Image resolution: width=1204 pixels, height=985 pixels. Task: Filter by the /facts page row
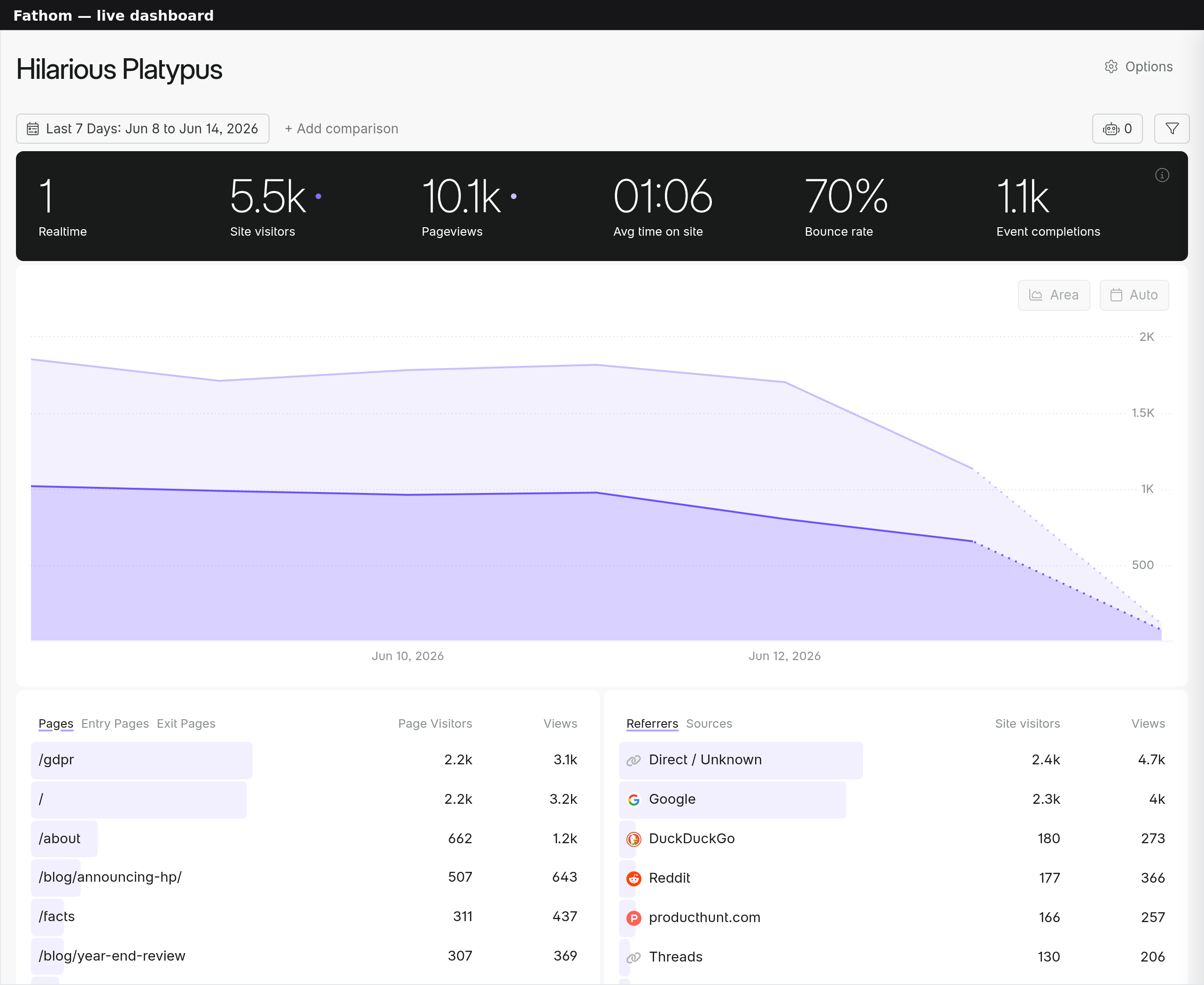(308, 917)
